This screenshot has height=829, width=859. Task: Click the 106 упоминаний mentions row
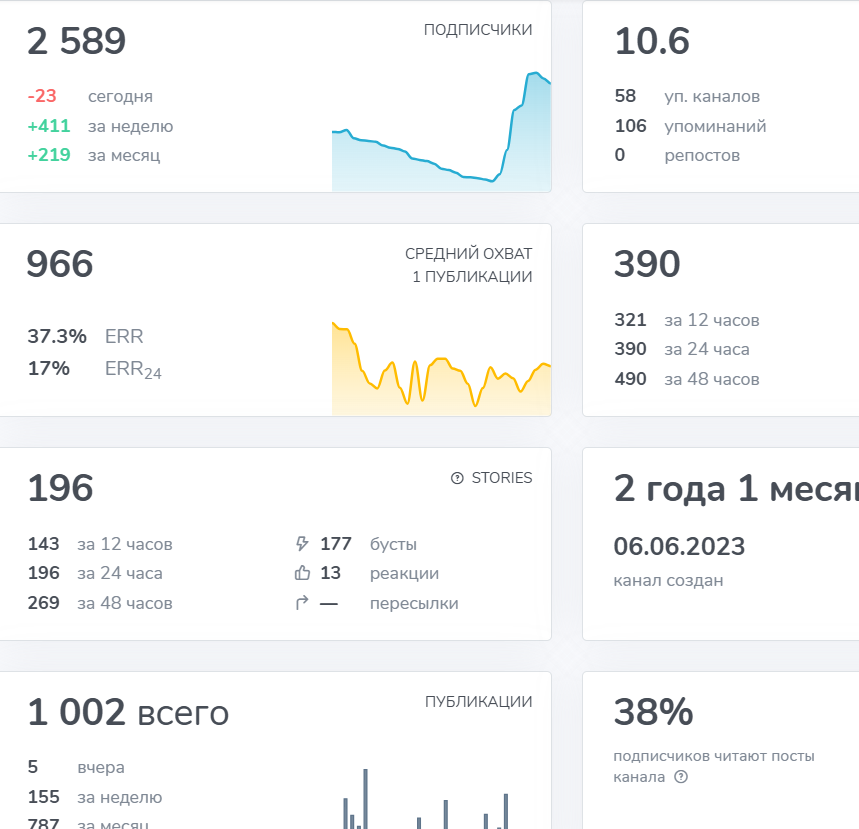point(690,126)
